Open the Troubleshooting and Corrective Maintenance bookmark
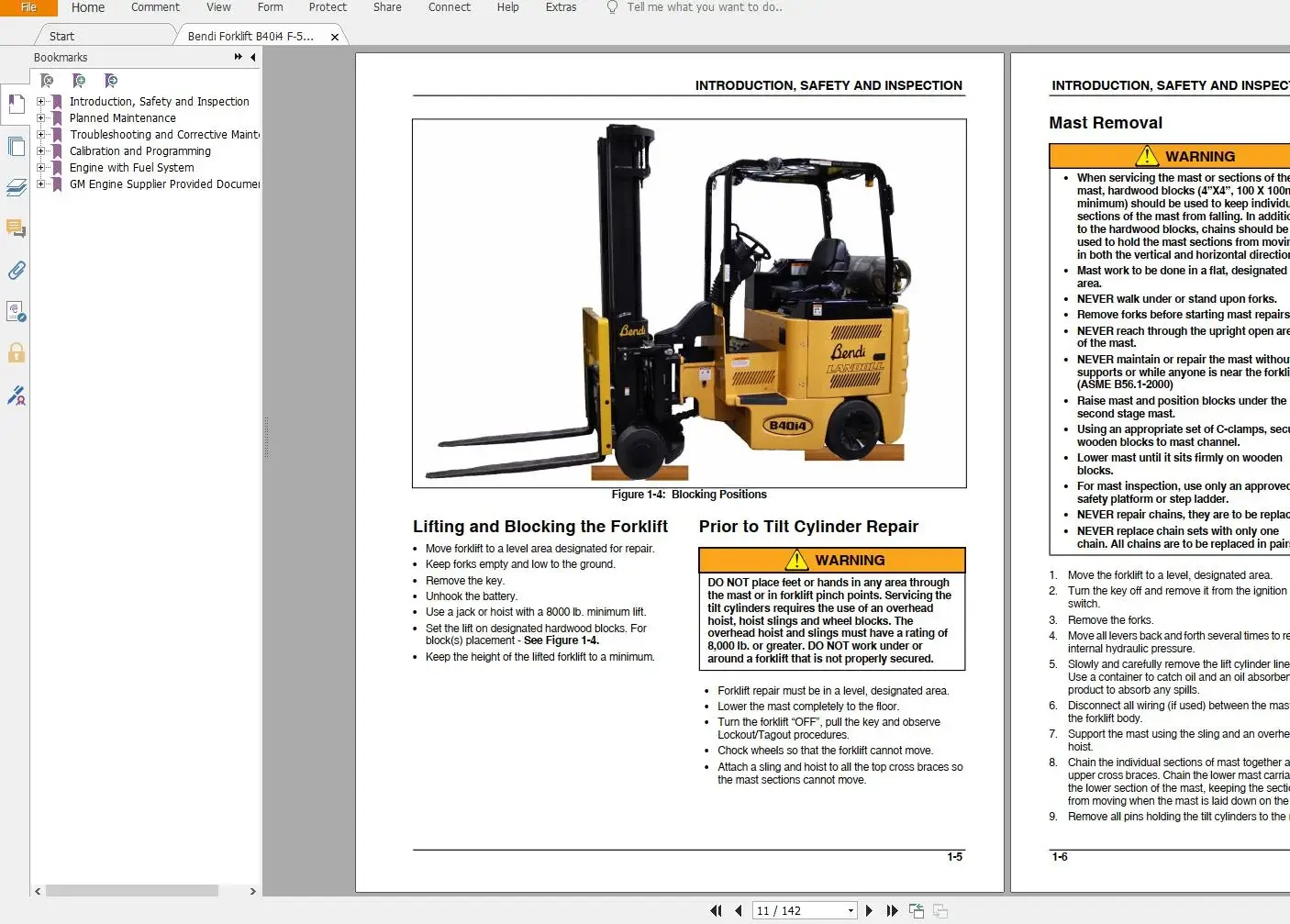 point(165,134)
